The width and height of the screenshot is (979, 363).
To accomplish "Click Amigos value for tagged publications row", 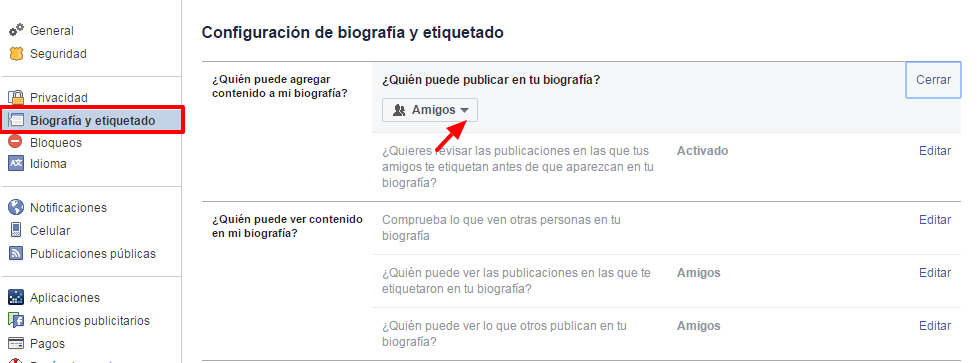I will point(699,273).
